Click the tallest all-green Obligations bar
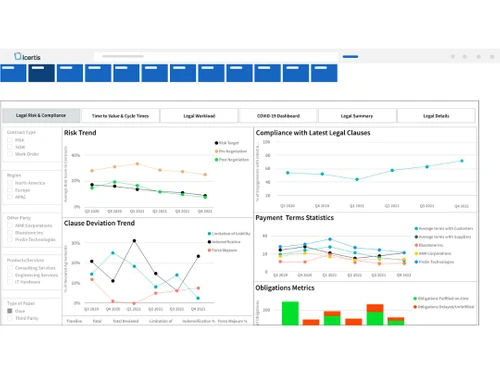This screenshot has width=500, height=375. (290, 313)
